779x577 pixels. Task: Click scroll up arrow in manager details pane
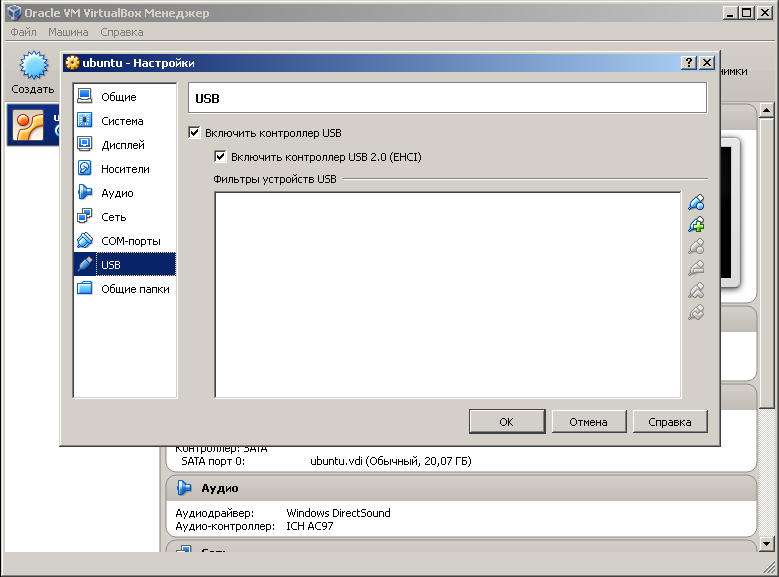click(767, 110)
